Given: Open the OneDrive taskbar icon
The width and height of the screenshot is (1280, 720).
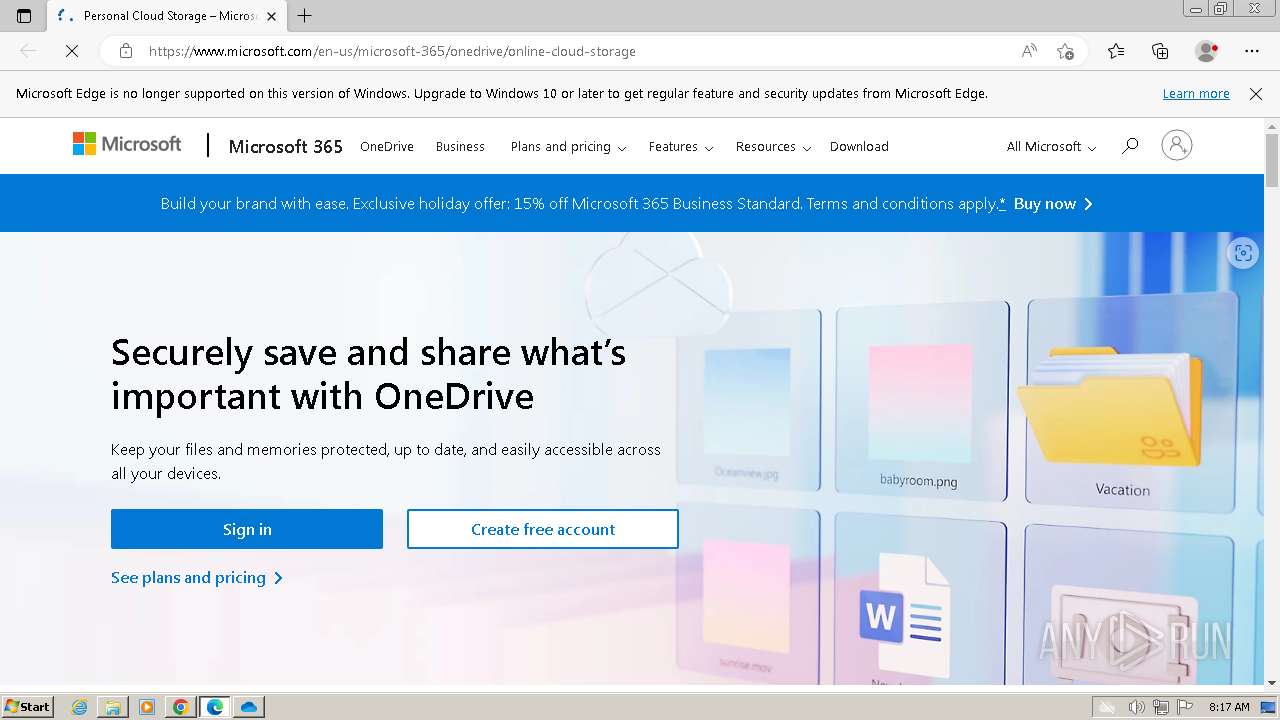Looking at the screenshot, I should pos(249,707).
